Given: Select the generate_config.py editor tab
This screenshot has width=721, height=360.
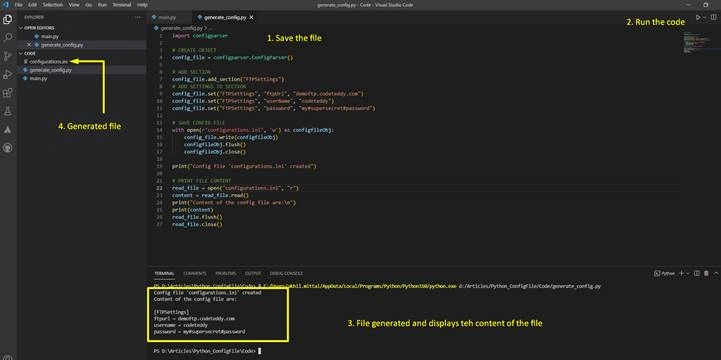Looking at the screenshot, I should click(224, 17).
